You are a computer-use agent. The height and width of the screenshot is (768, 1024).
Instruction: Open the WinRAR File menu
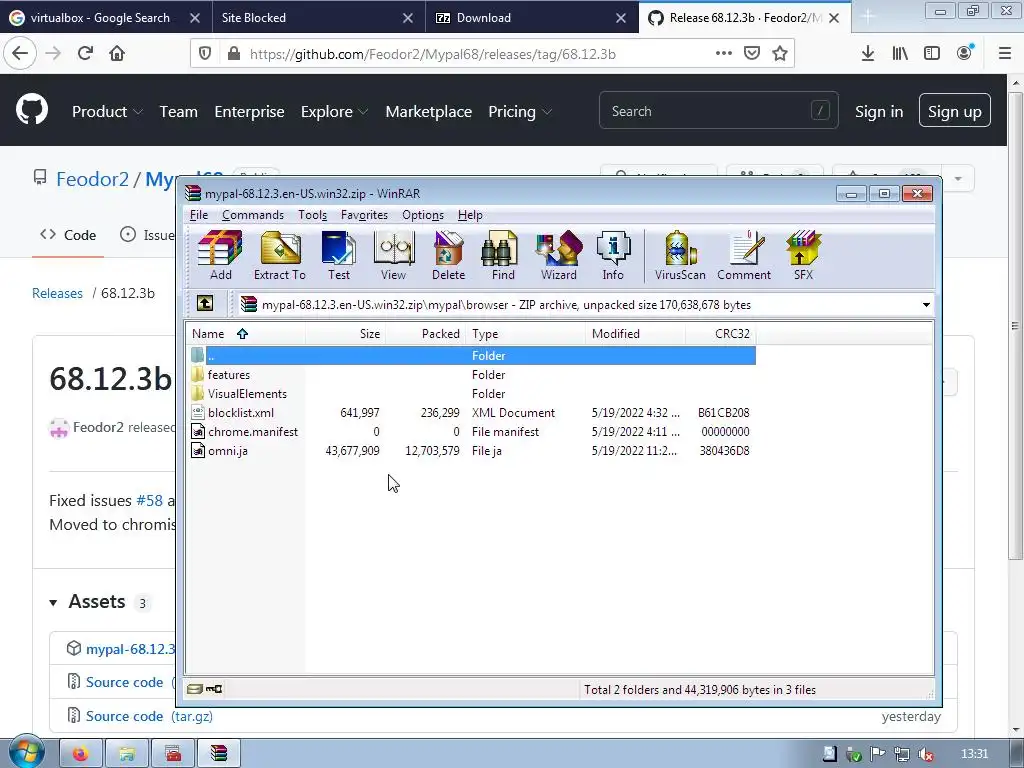[x=199, y=215]
